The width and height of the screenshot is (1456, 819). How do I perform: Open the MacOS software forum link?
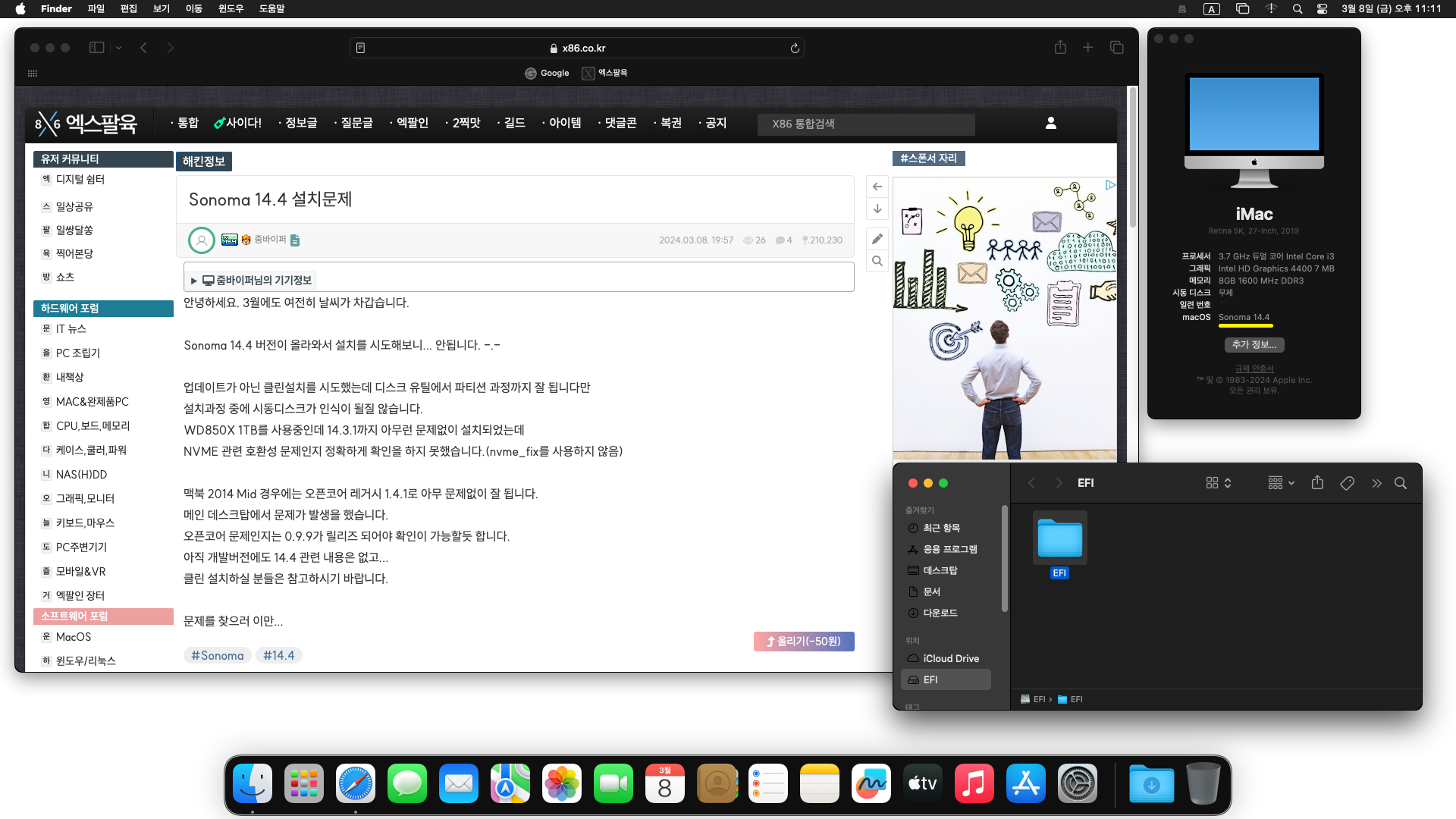tap(74, 637)
